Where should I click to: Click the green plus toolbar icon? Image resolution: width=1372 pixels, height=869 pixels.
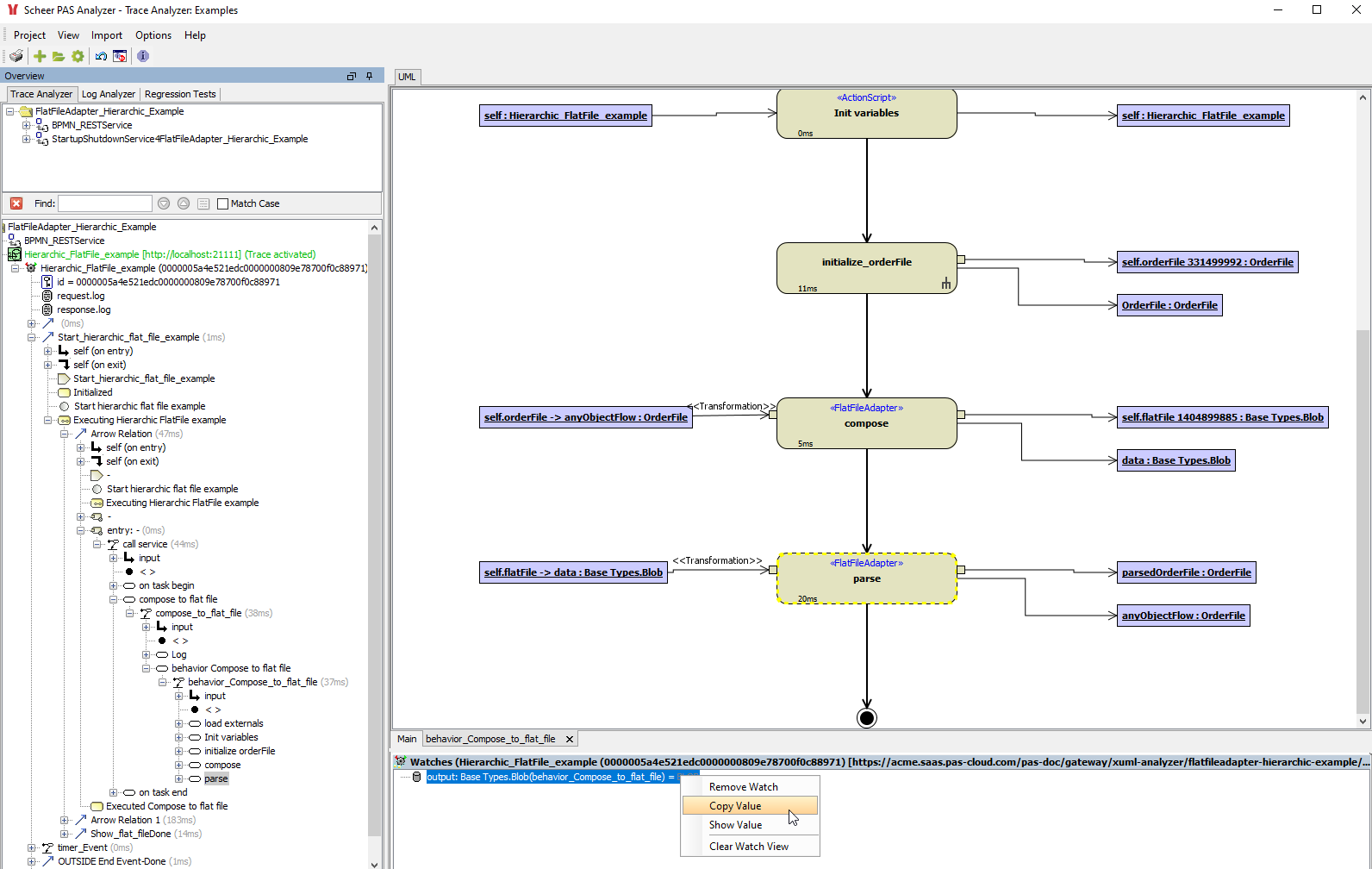coord(40,56)
